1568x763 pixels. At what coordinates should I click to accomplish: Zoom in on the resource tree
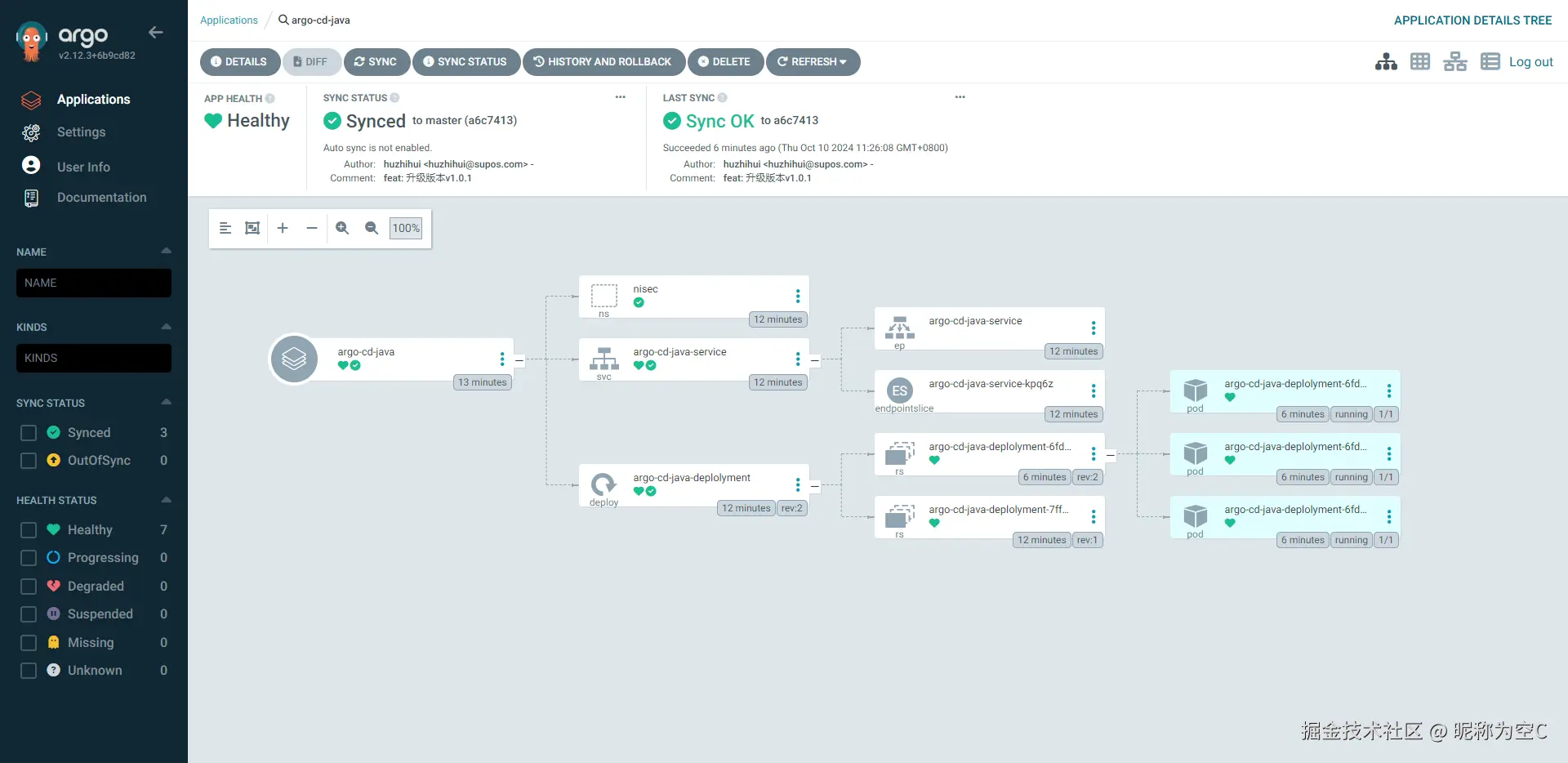coord(342,229)
